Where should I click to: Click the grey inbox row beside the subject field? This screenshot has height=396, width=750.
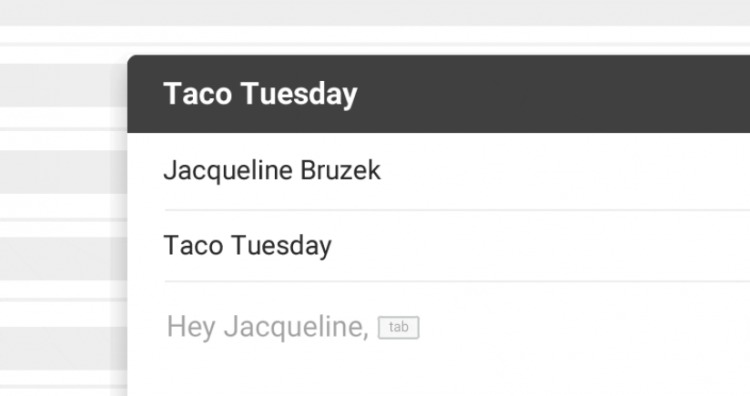tap(63, 259)
